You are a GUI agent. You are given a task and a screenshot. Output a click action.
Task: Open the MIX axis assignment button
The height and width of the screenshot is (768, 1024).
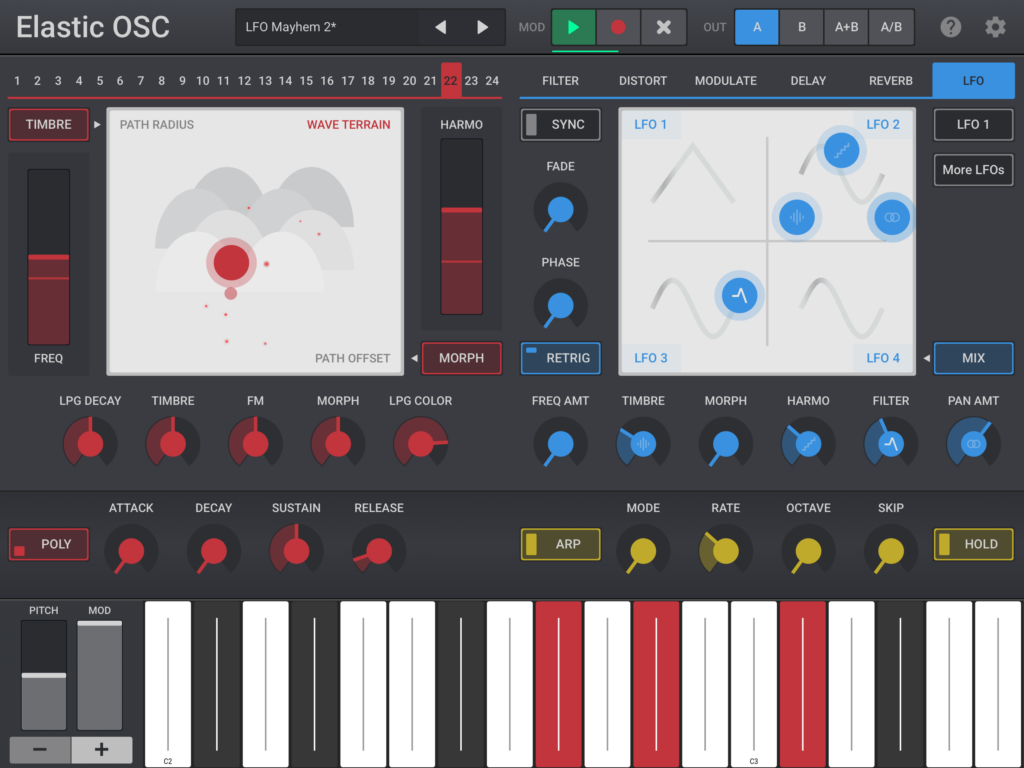coord(973,358)
